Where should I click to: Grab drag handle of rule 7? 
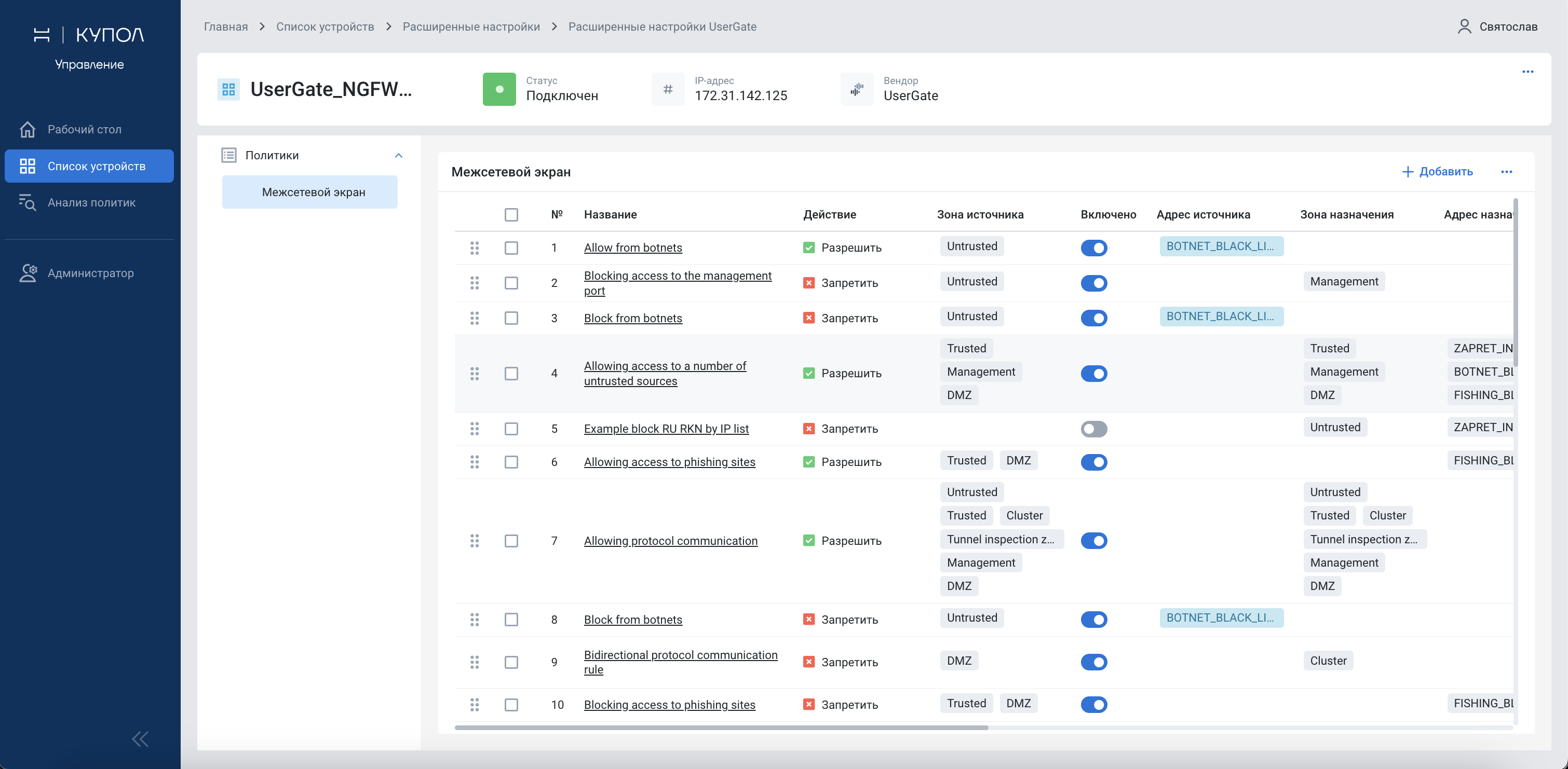[x=474, y=541]
